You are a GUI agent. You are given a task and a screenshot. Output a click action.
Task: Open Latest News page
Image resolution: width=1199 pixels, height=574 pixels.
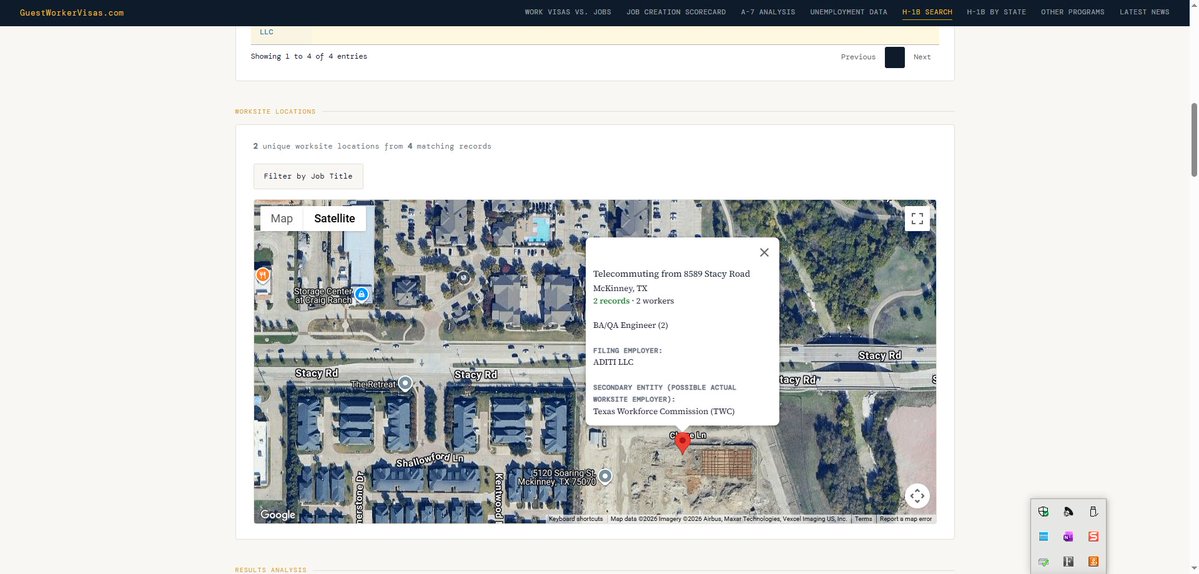1144,12
